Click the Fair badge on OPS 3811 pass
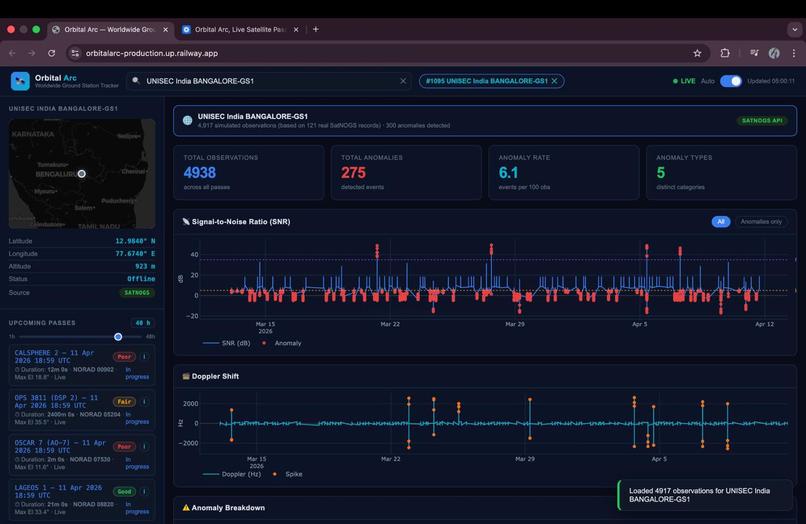This screenshot has height=524, width=806. (124, 402)
